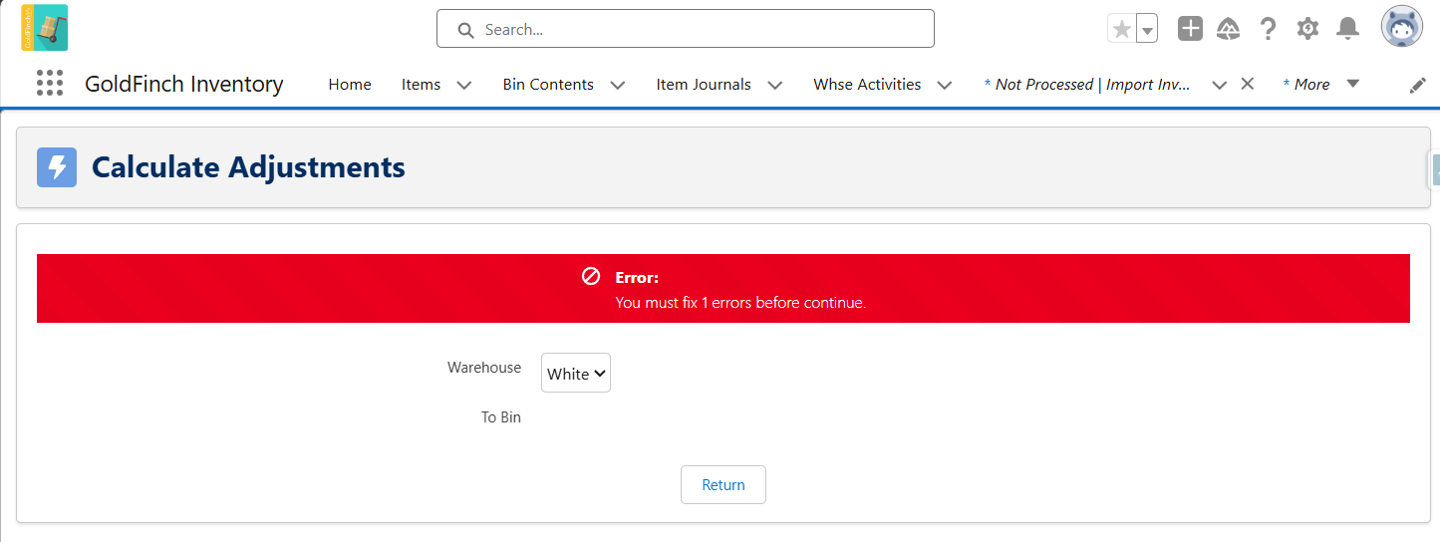Click the GoldFinch app logo
Image resolution: width=1440 pixels, height=542 pixels.
(x=44, y=28)
